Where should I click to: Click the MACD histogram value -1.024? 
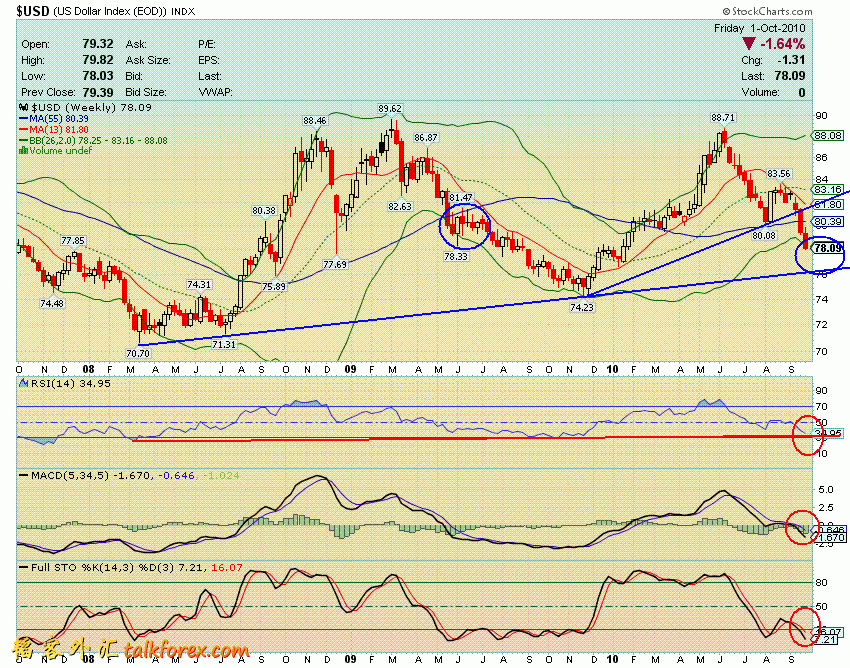pyautogui.click(x=221, y=476)
